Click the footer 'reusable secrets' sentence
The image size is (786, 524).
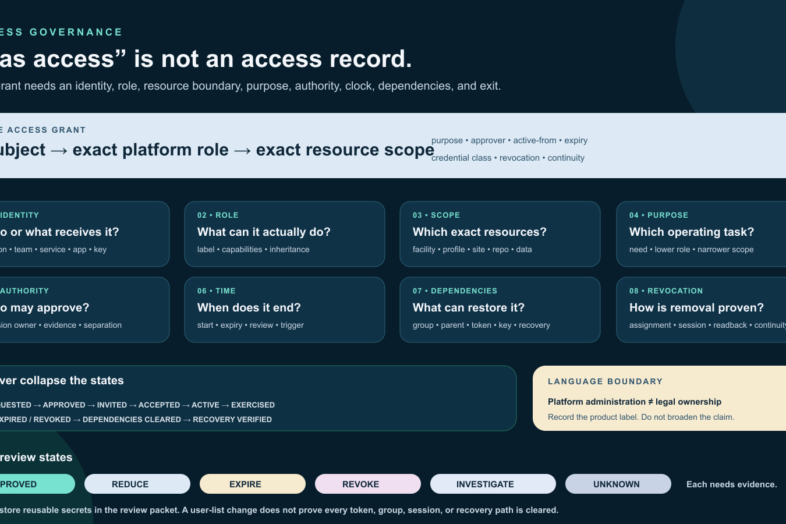pos(279,510)
